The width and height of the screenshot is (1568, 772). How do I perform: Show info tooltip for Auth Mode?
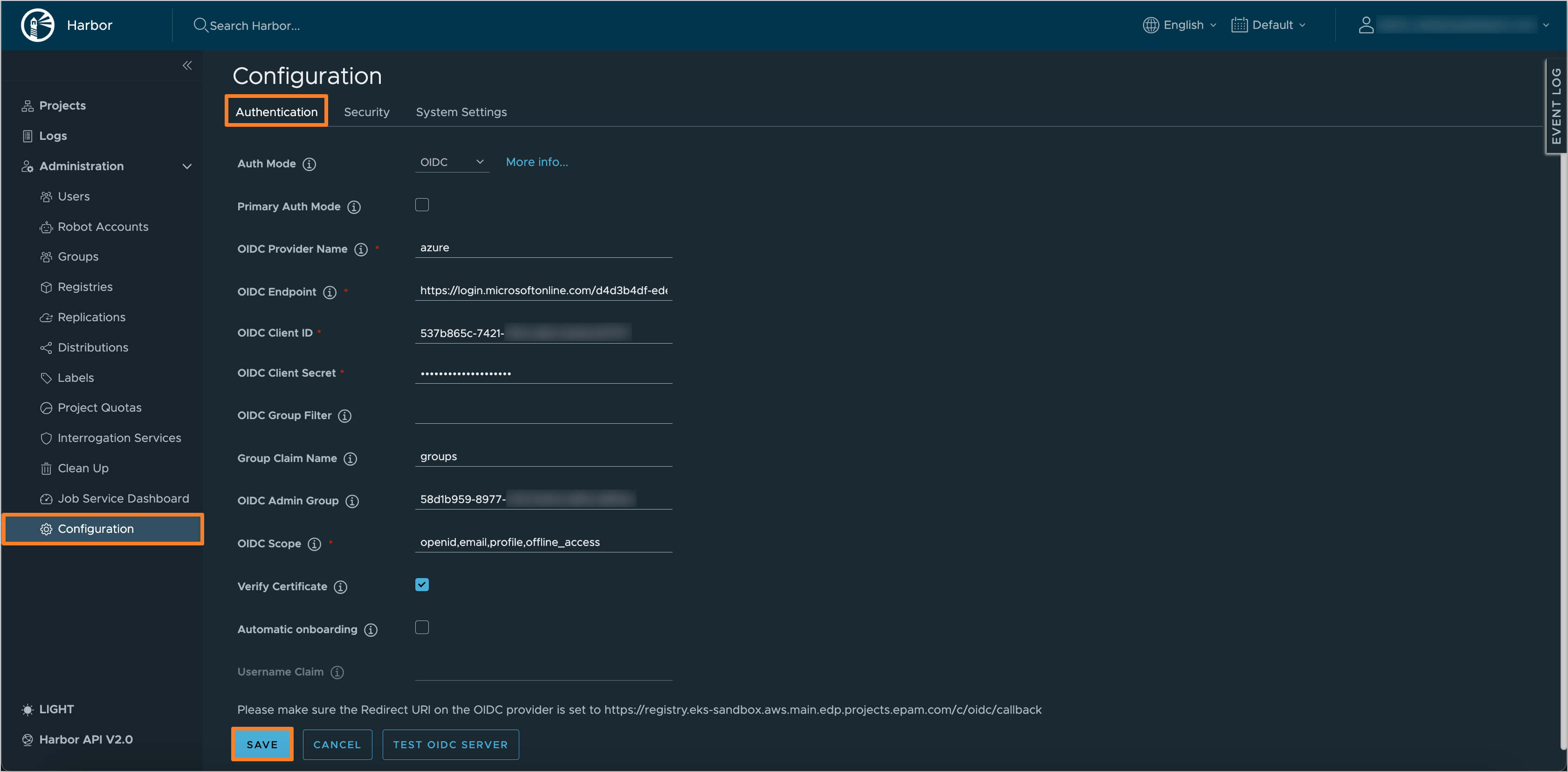point(309,164)
